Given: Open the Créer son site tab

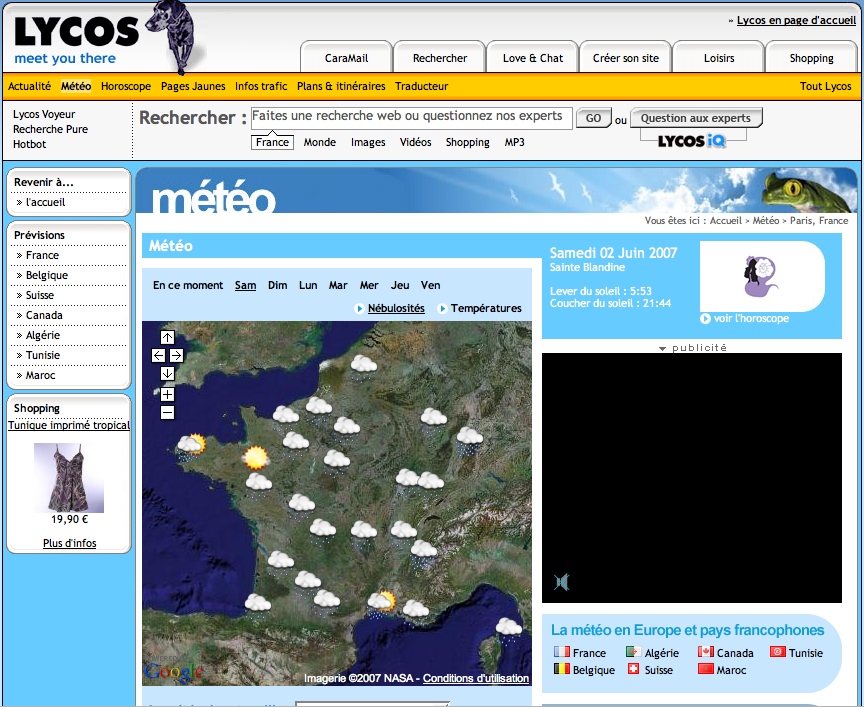Looking at the screenshot, I should tap(626, 58).
